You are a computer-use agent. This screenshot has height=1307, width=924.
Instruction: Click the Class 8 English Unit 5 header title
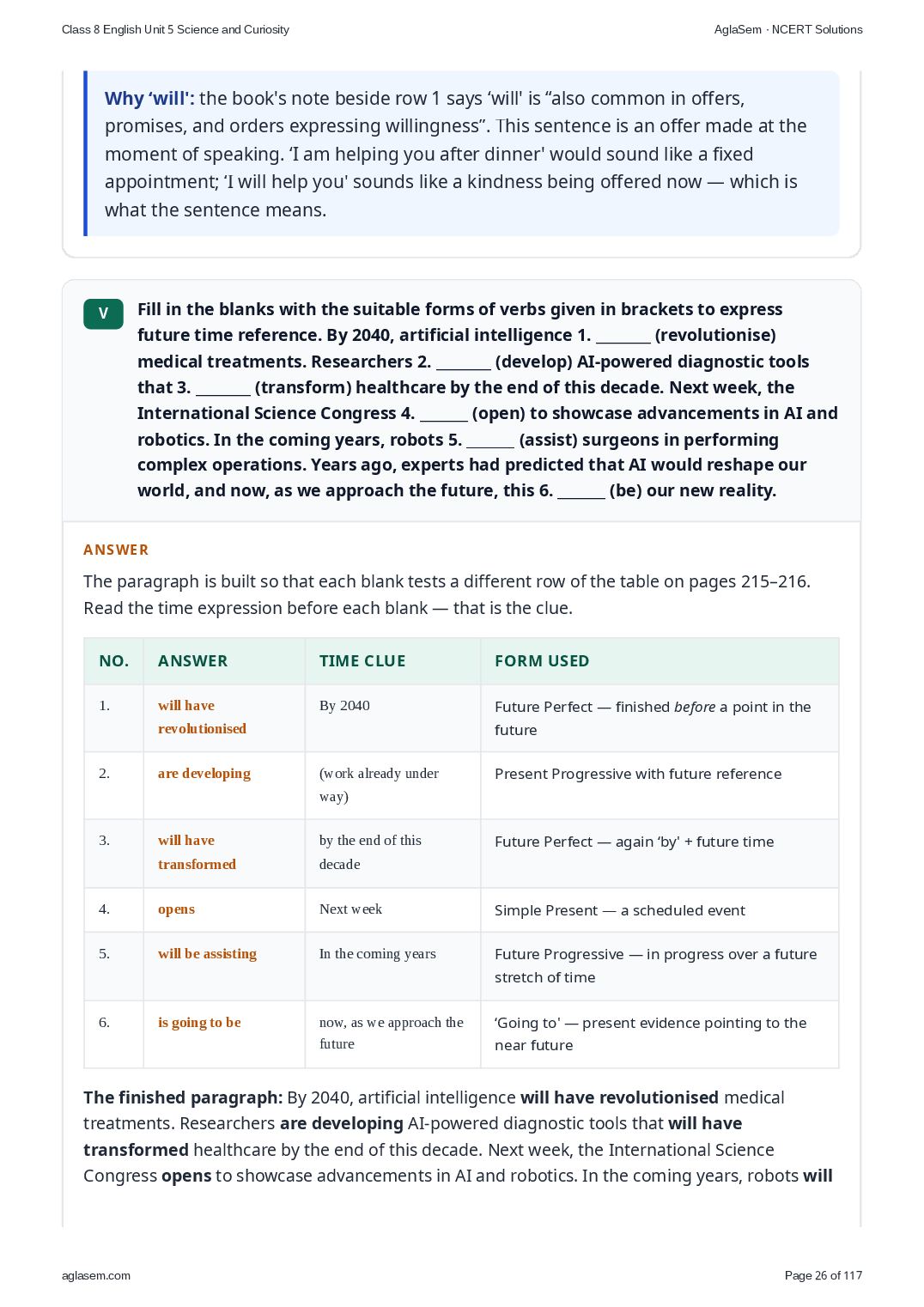[175, 29]
